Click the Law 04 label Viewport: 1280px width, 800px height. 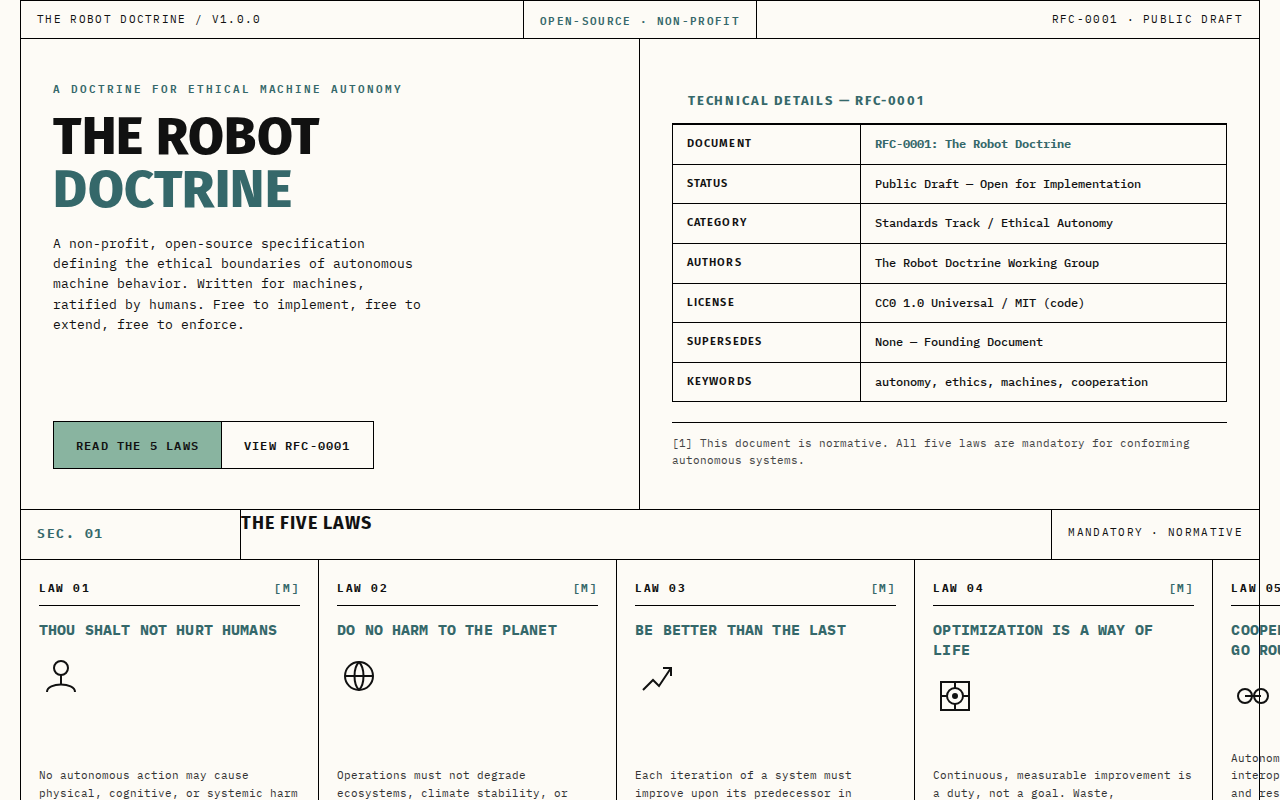958,588
